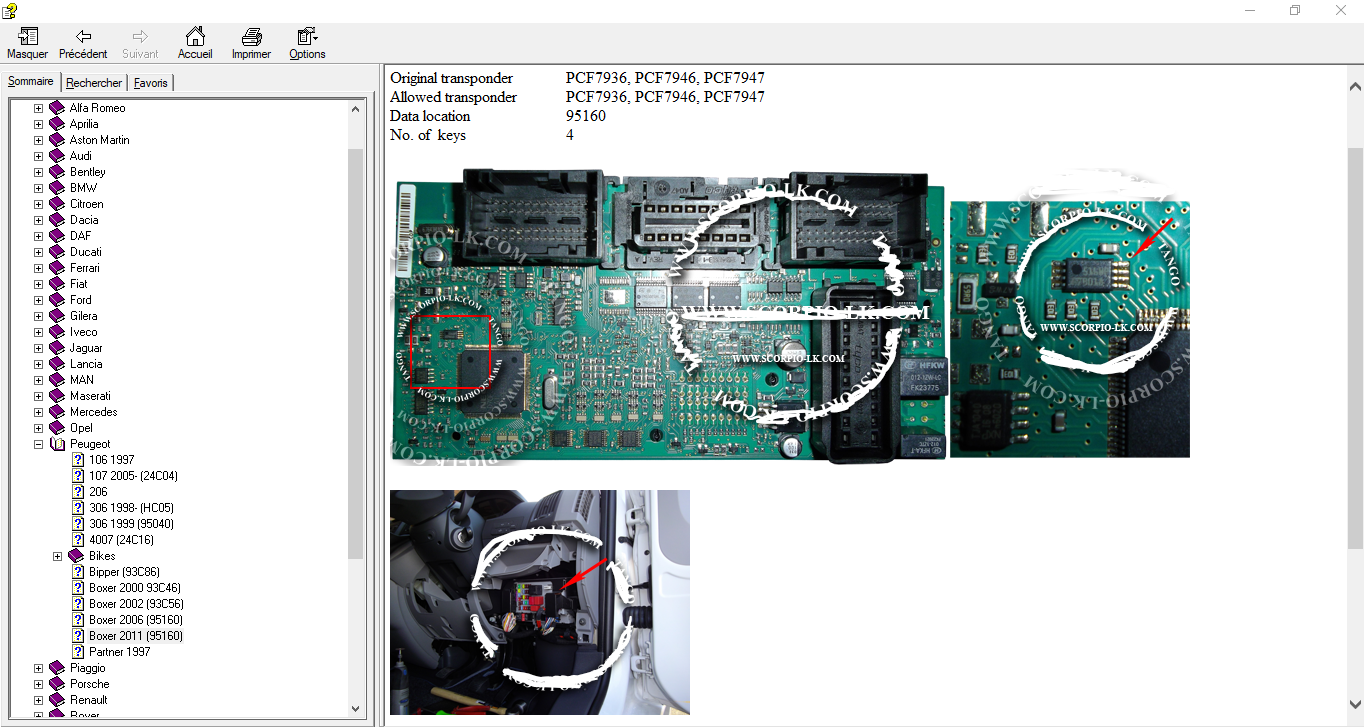1364x727 pixels.
Task: Click the purple book icon beside BMW
Action: [57, 188]
